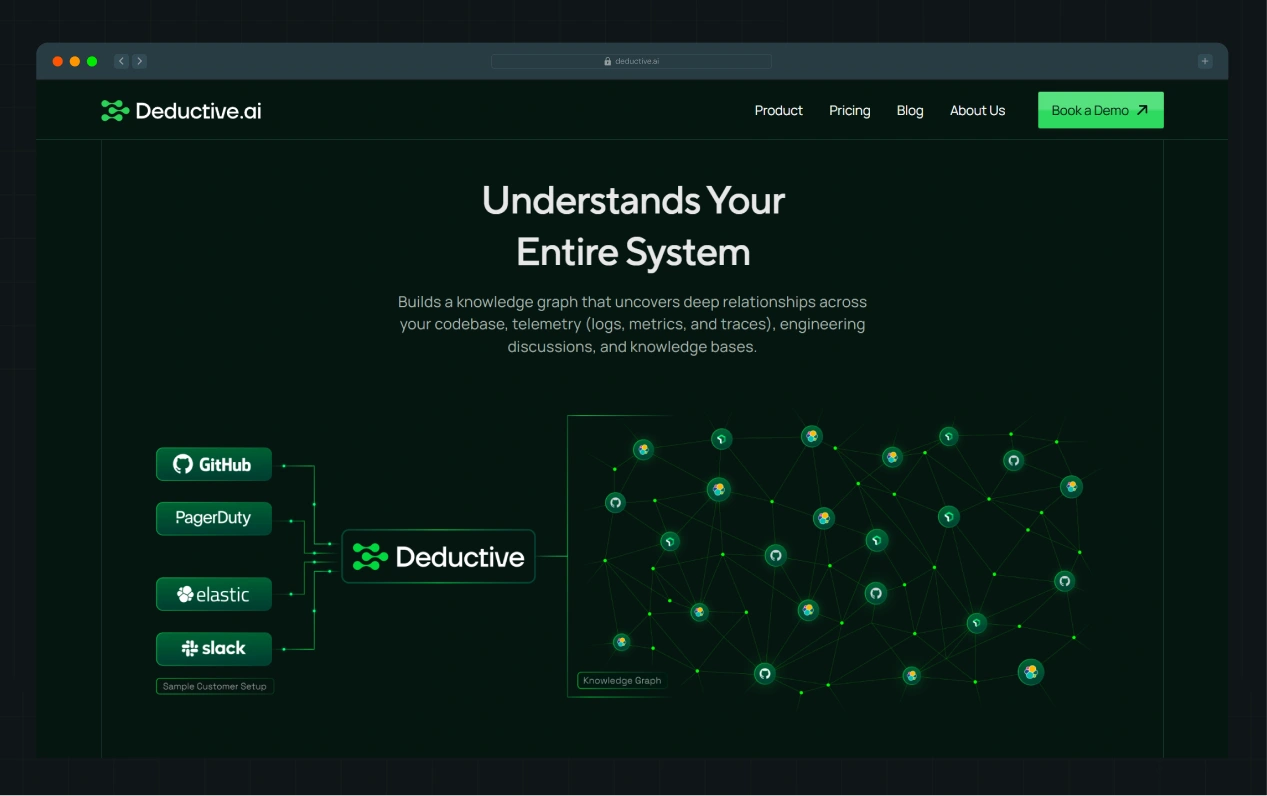Go to the Blog page

click(x=910, y=111)
